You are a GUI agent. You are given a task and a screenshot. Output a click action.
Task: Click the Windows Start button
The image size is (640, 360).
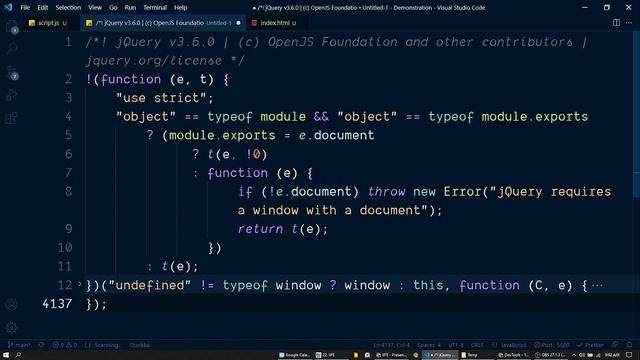(6, 355)
